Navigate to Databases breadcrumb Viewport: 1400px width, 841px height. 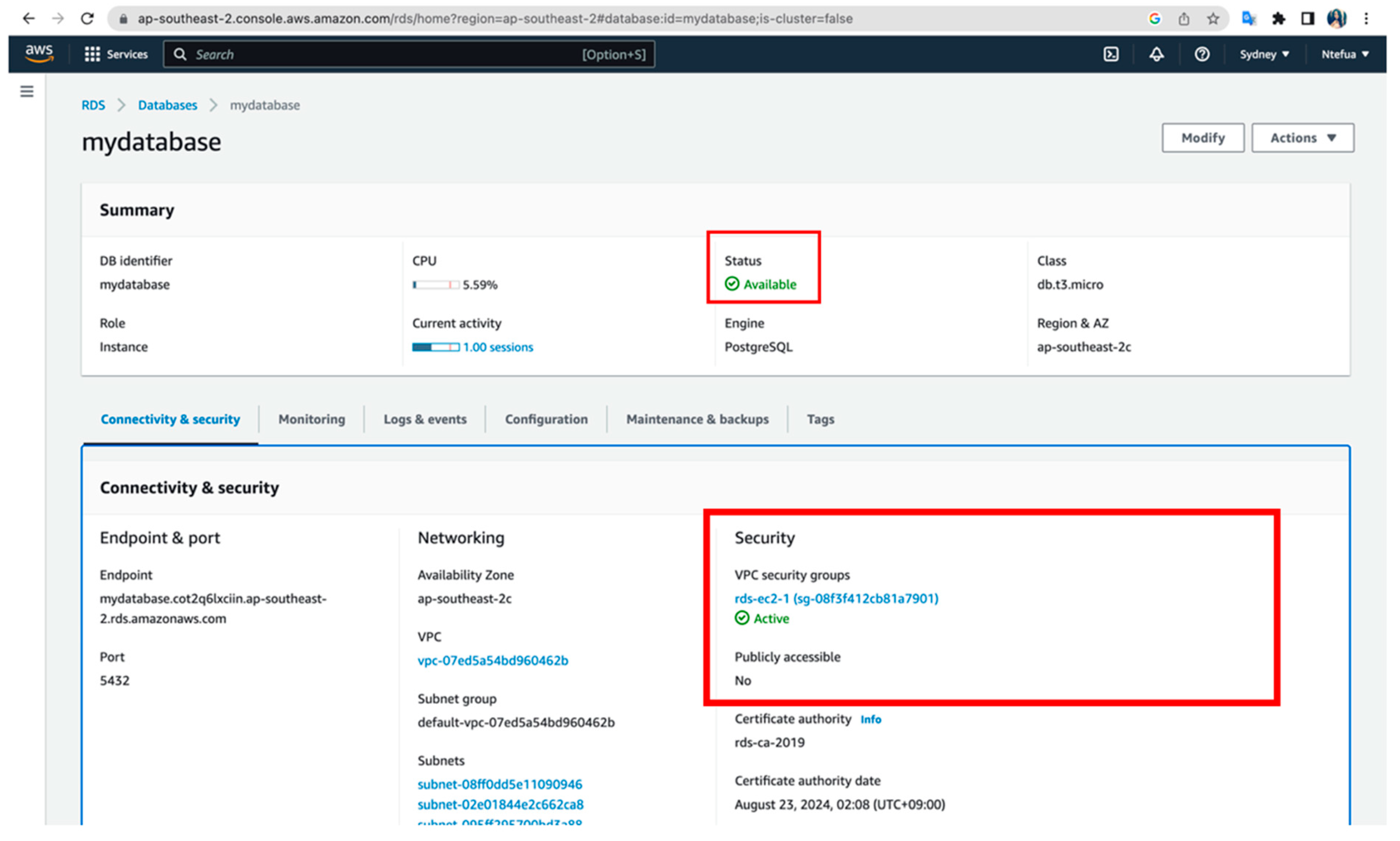pyautogui.click(x=168, y=105)
